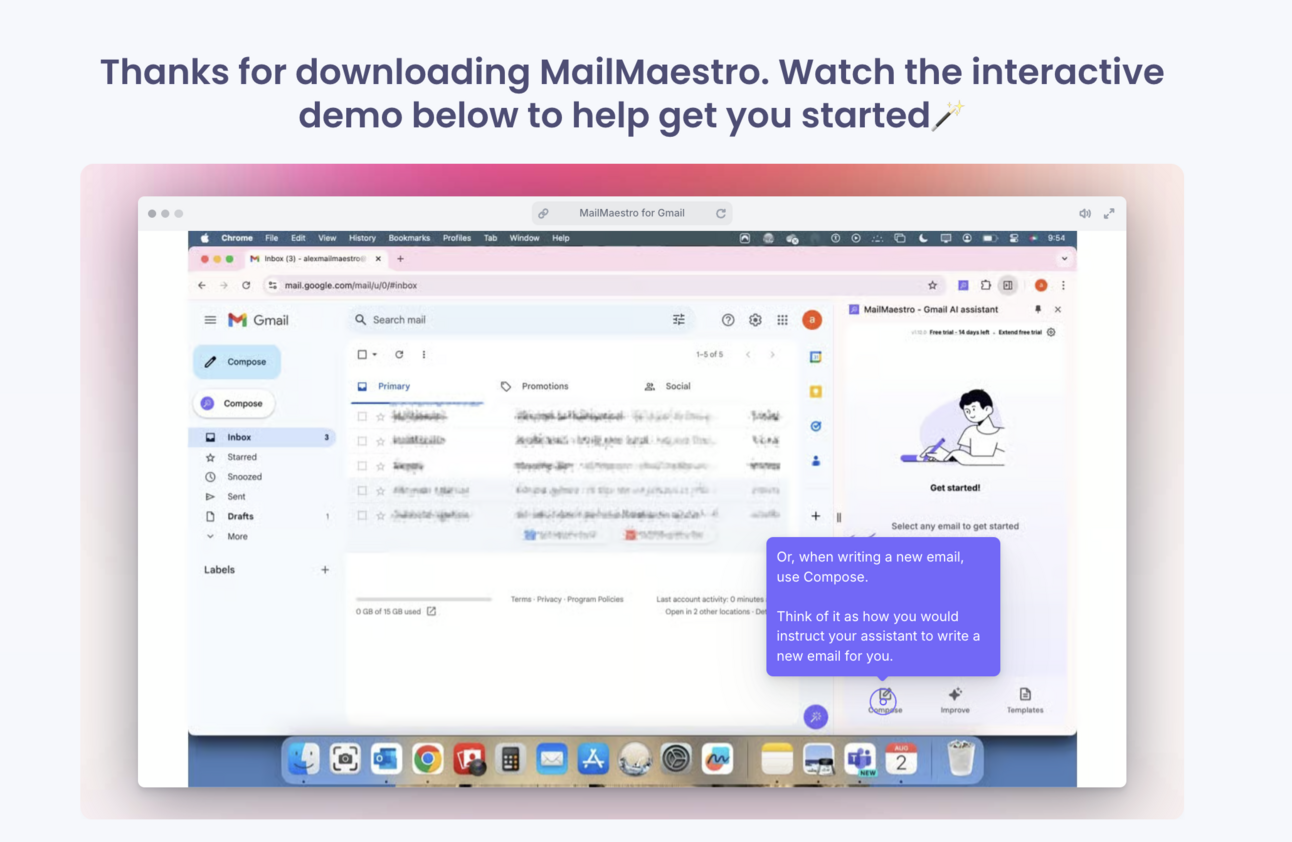Click the MailMaestro settings gear icon
Viewport: 1292px width, 842px height.
(1051, 332)
